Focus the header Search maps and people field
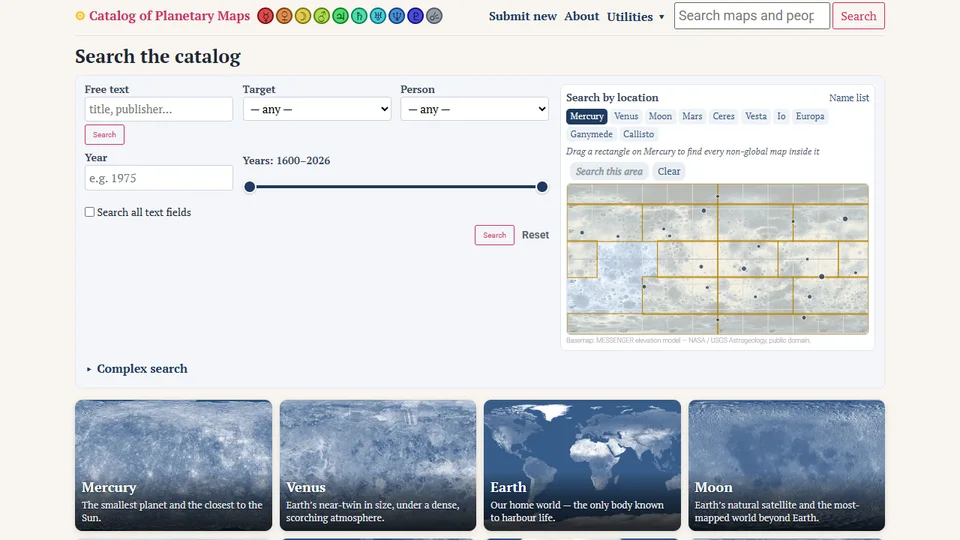The width and height of the screenshot is (960, 540). tap(752, 16)
